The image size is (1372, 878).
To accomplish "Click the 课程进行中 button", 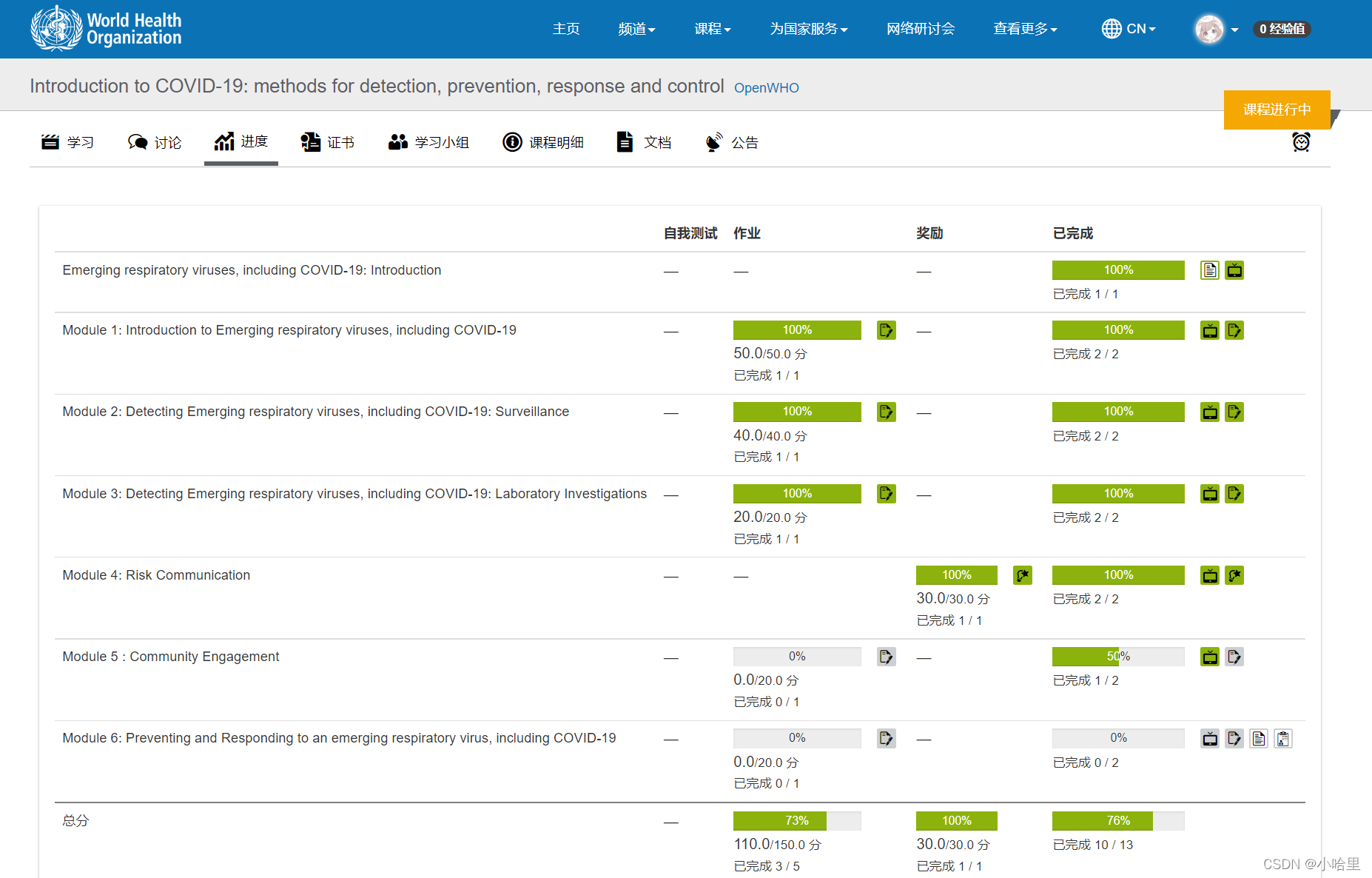I will (1277, 110).
